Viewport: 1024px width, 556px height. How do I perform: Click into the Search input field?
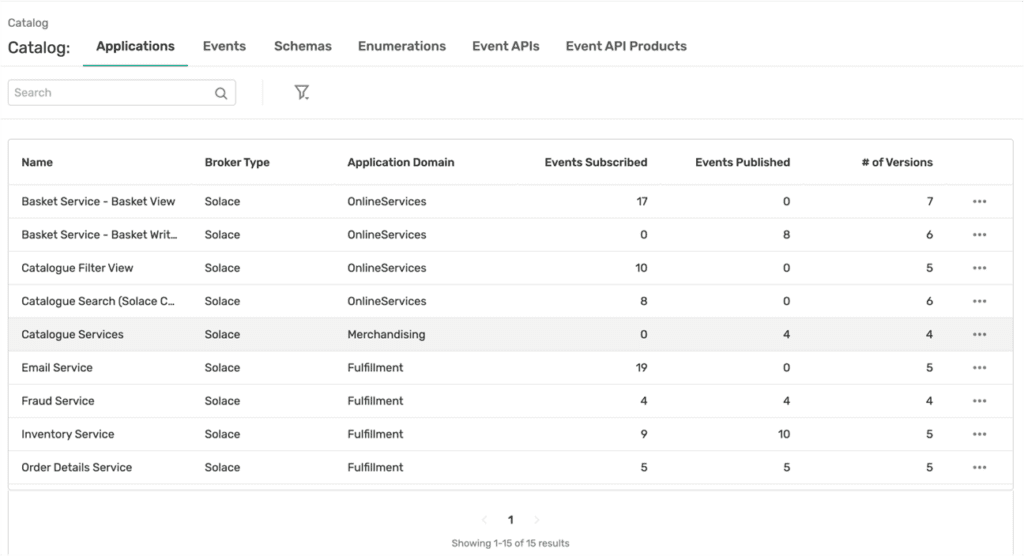click(x=110, y=93)
